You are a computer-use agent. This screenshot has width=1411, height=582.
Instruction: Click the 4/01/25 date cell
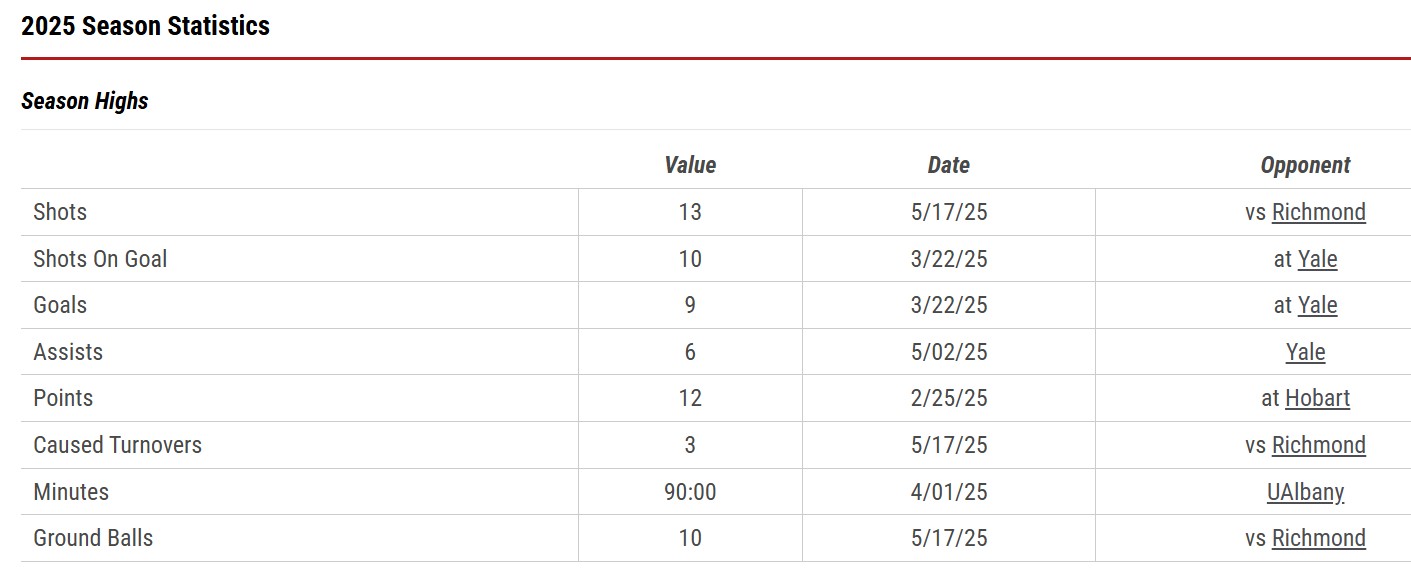click(949, 492)
